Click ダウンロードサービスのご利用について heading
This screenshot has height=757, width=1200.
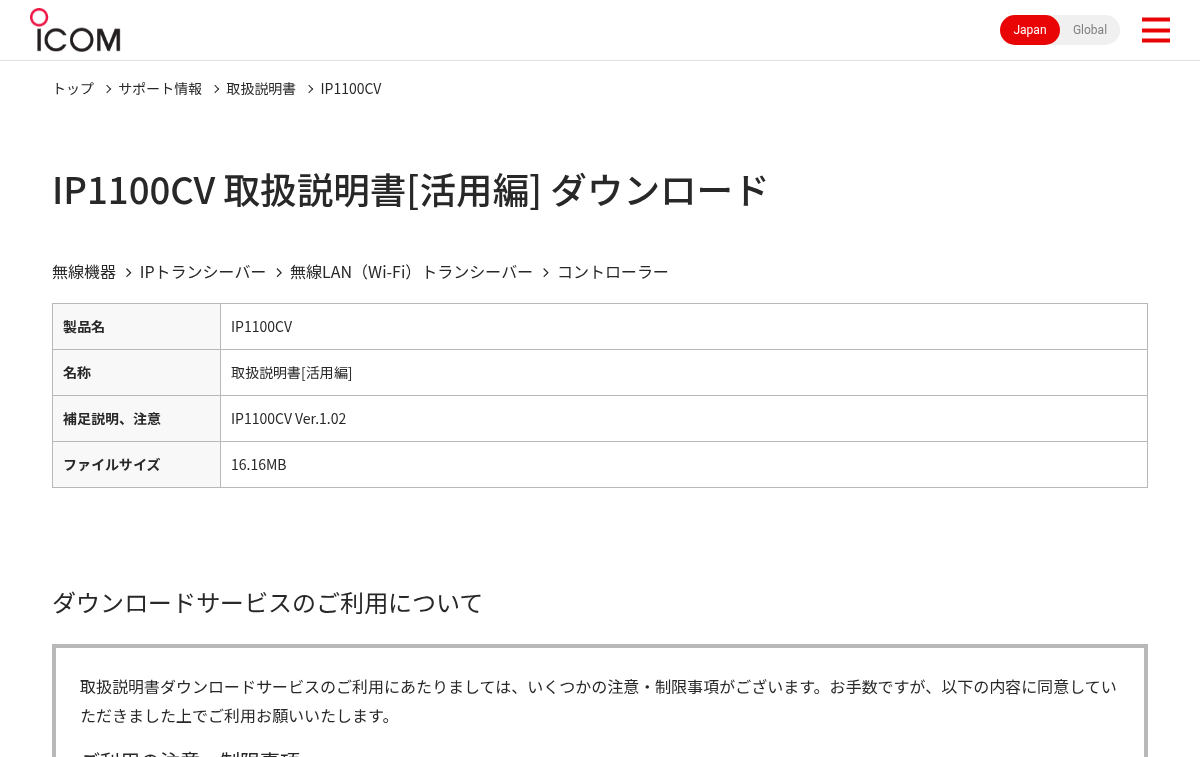click(x=267, y=602)
